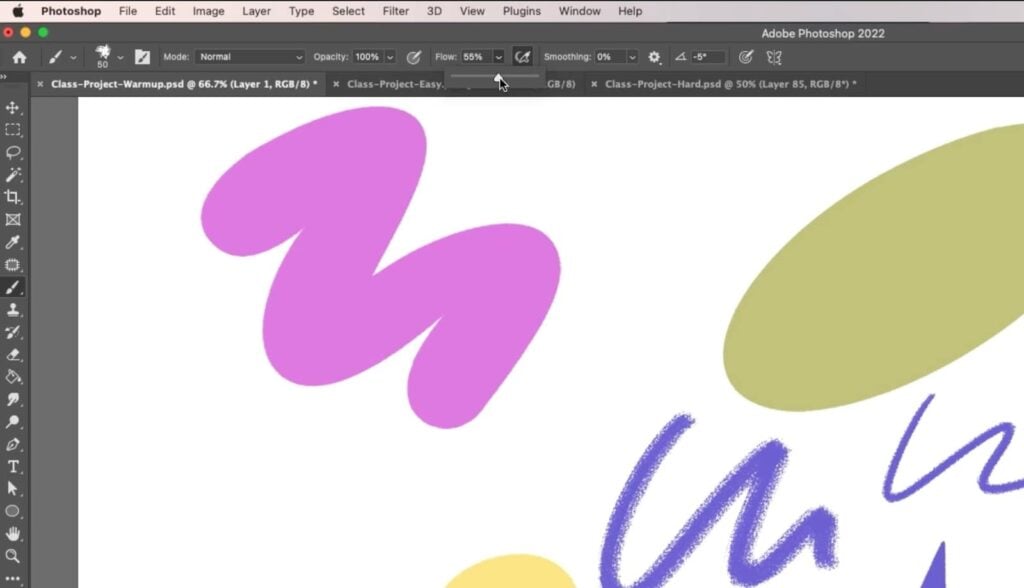Screen dimensions: 1024x588
Task: Open the Image menu
Action: pyautogui.click(x=208, y=11)
